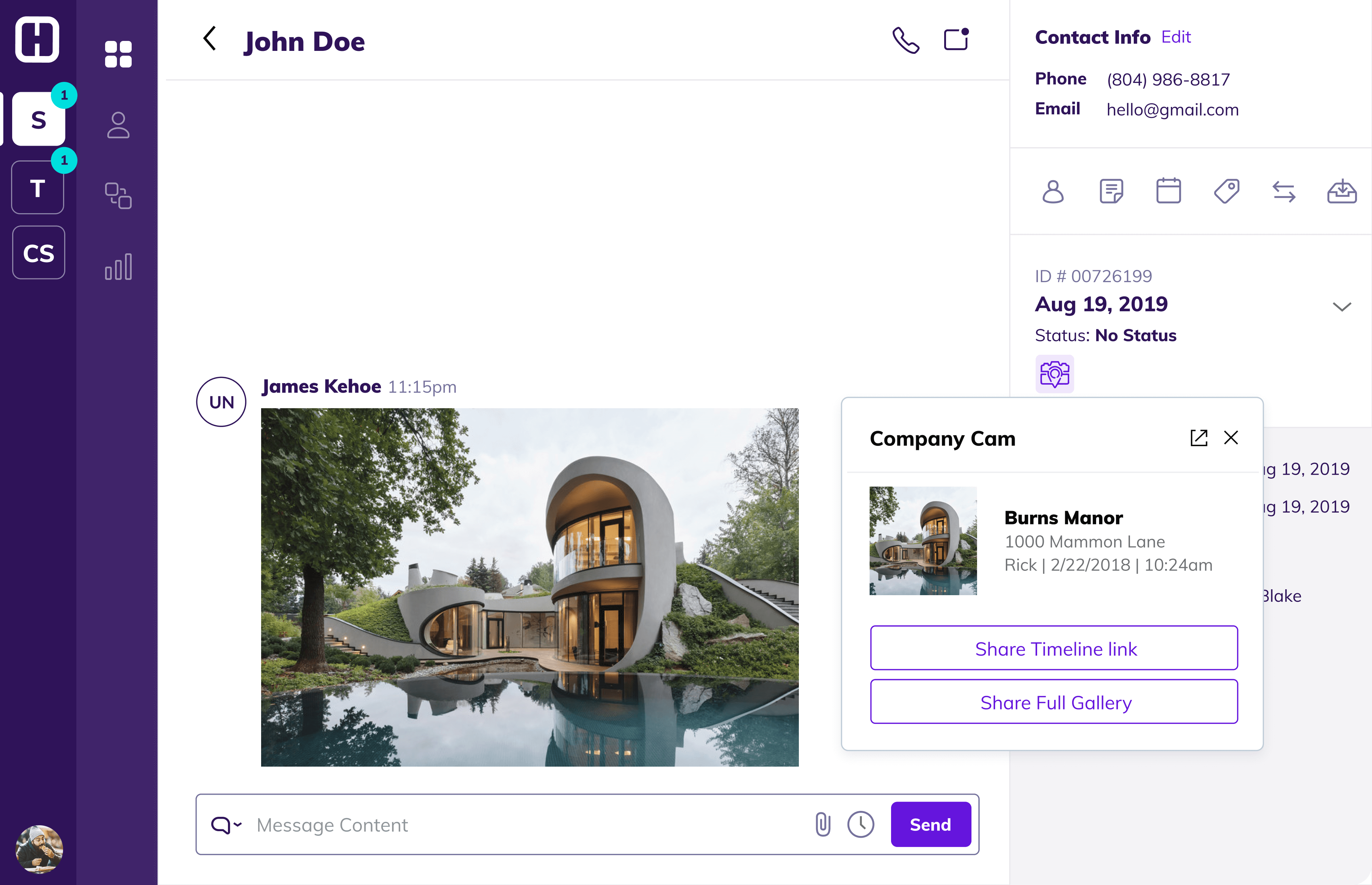
Task: Click the tag icon in contact toolbar
Action: (x=1226, y=191)
